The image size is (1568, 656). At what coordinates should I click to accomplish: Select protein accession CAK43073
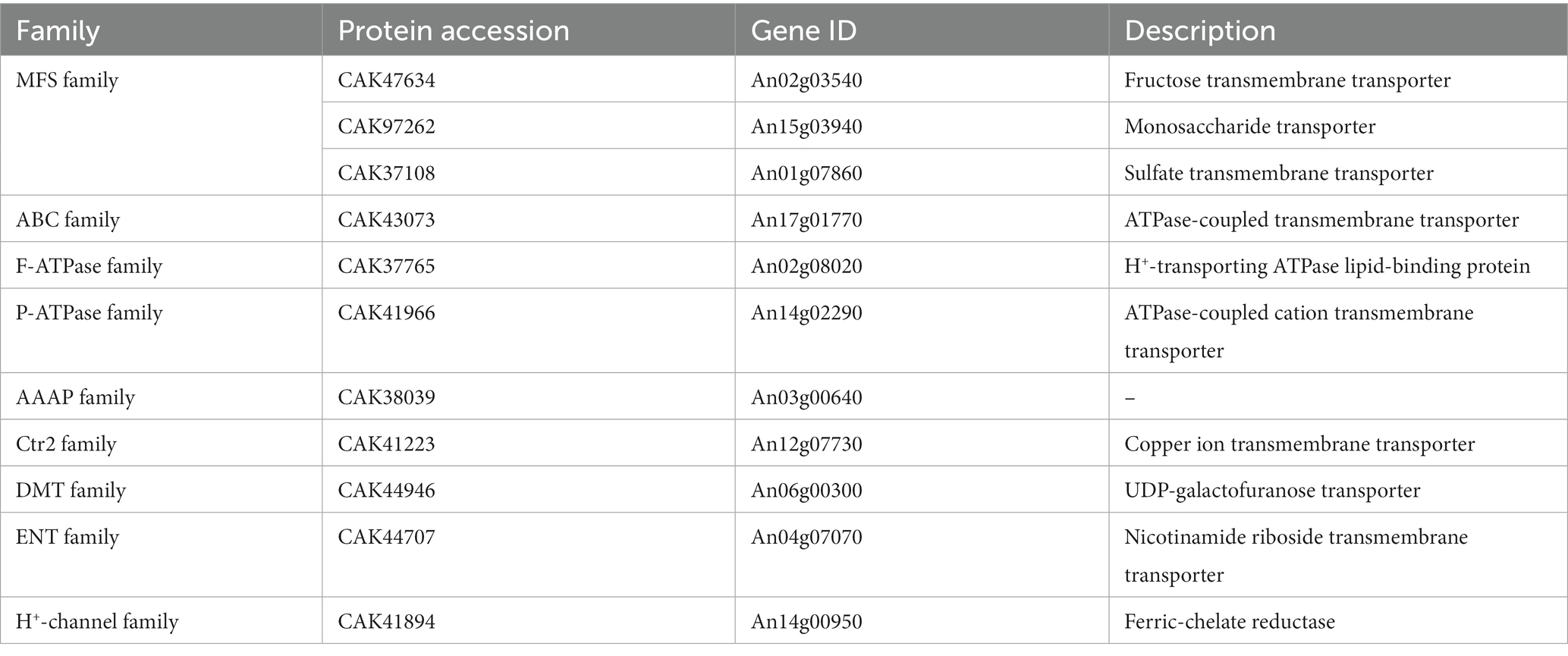(387, 219)
